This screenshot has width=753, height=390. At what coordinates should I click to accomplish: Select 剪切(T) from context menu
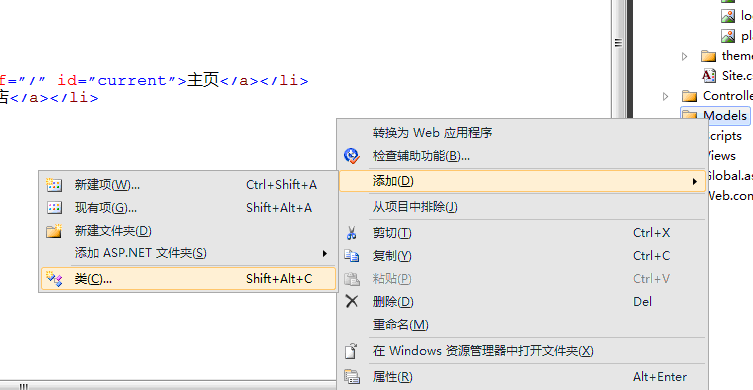[522, 233]
